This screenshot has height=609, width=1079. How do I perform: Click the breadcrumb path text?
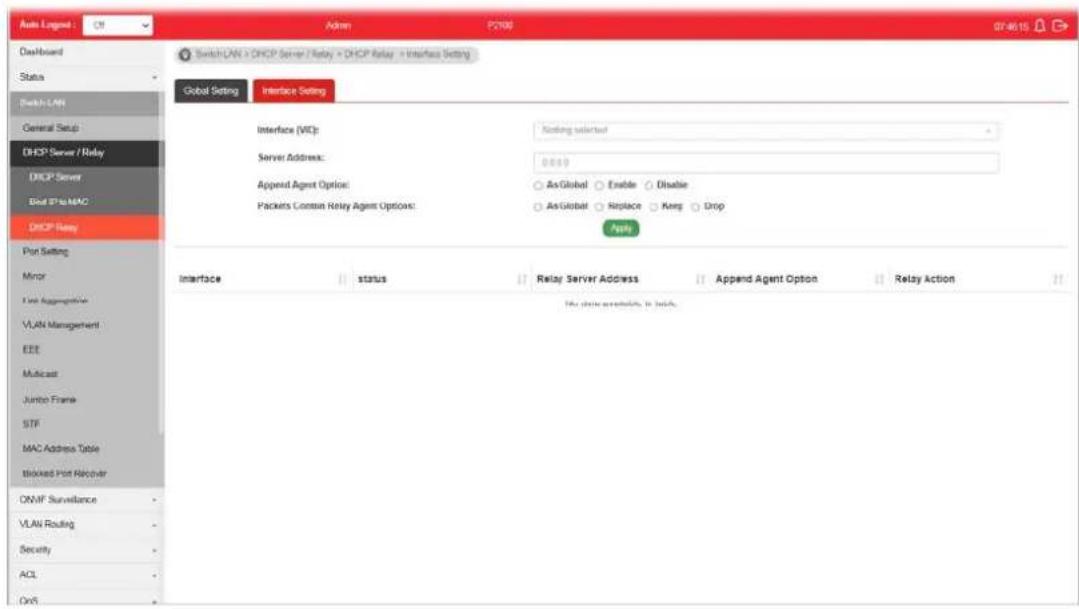pyautogui.click(x=333, y=54)
